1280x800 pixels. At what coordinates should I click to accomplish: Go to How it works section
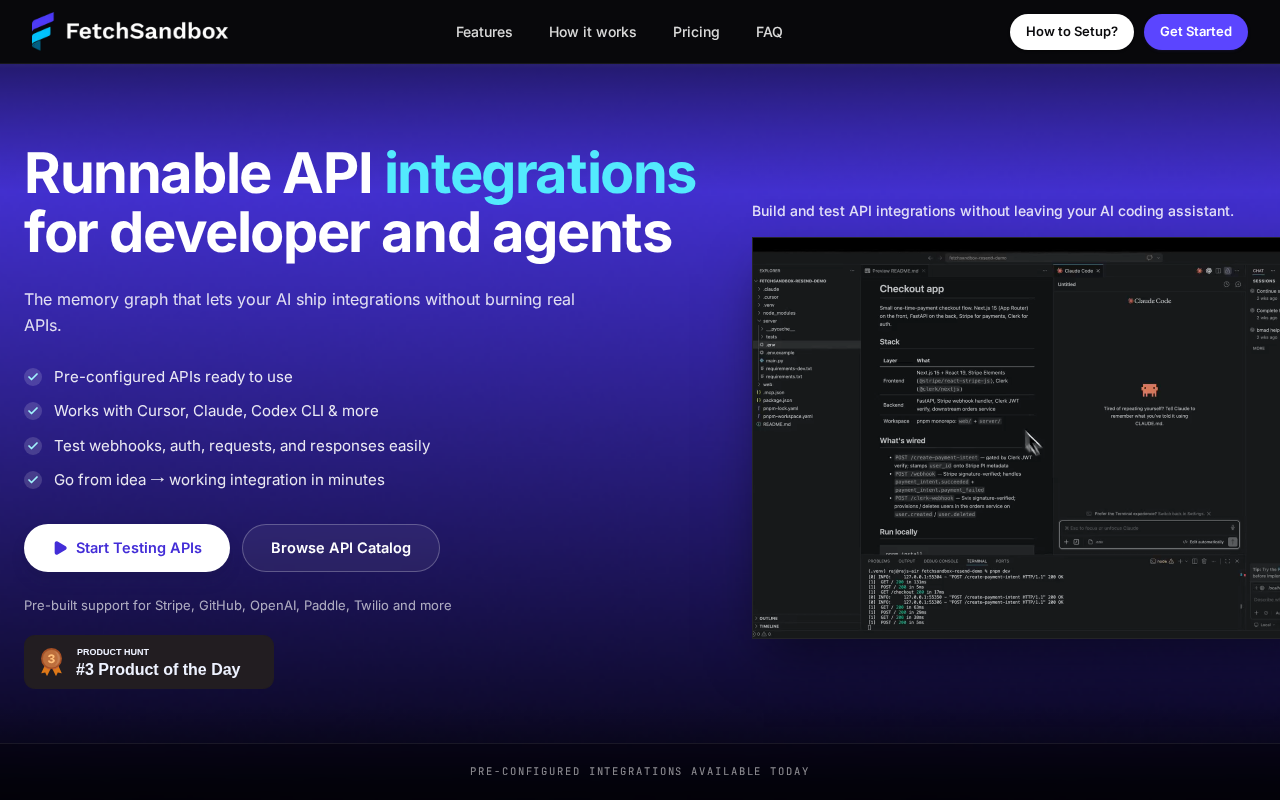pyautogui.click(x=593, y=32)
